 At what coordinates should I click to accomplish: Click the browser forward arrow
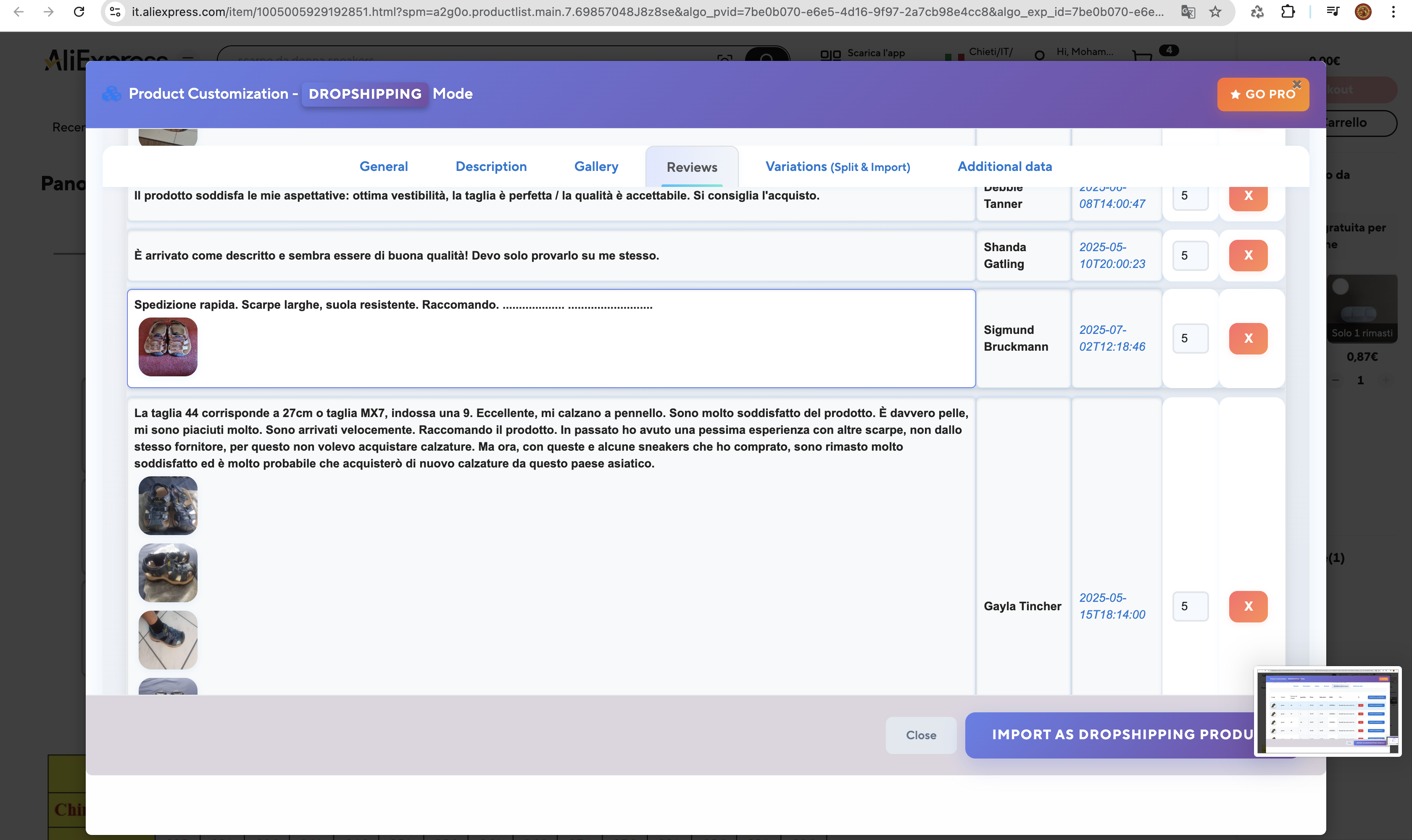(x=49, y=11)
